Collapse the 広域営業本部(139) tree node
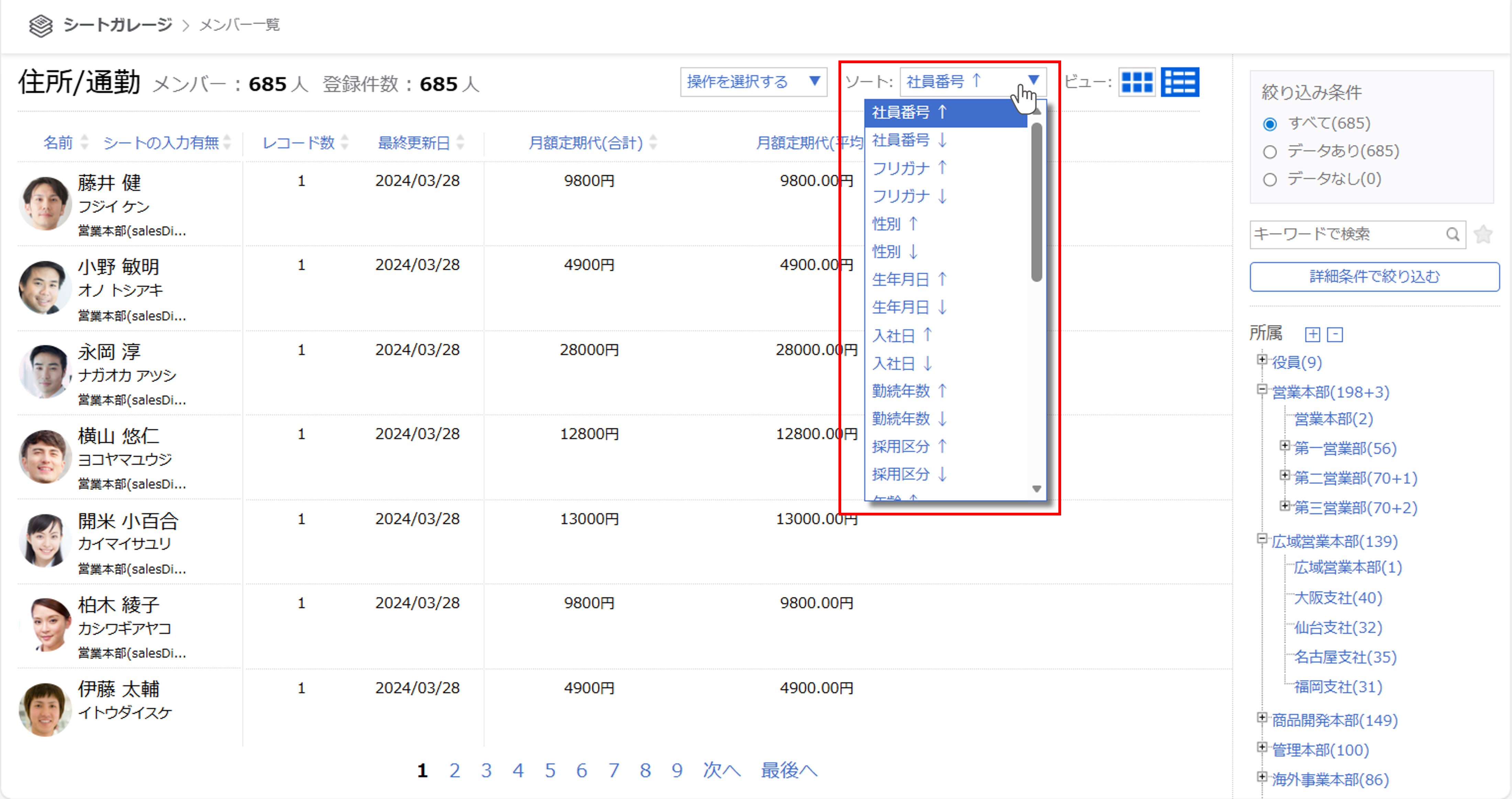This screenshot has height=799, width=1512. tap(1262, 539)
